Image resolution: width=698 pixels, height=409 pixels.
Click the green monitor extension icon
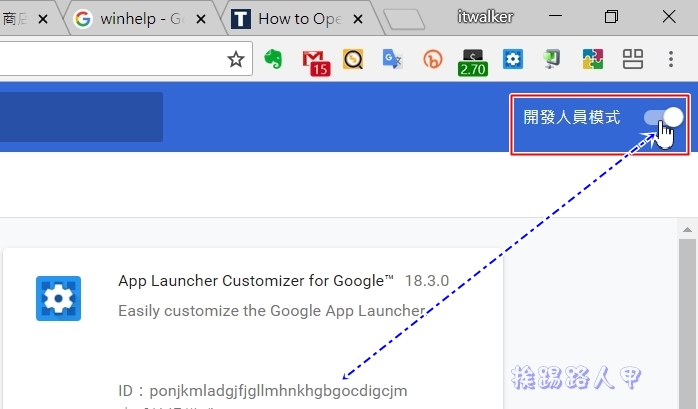552,59
